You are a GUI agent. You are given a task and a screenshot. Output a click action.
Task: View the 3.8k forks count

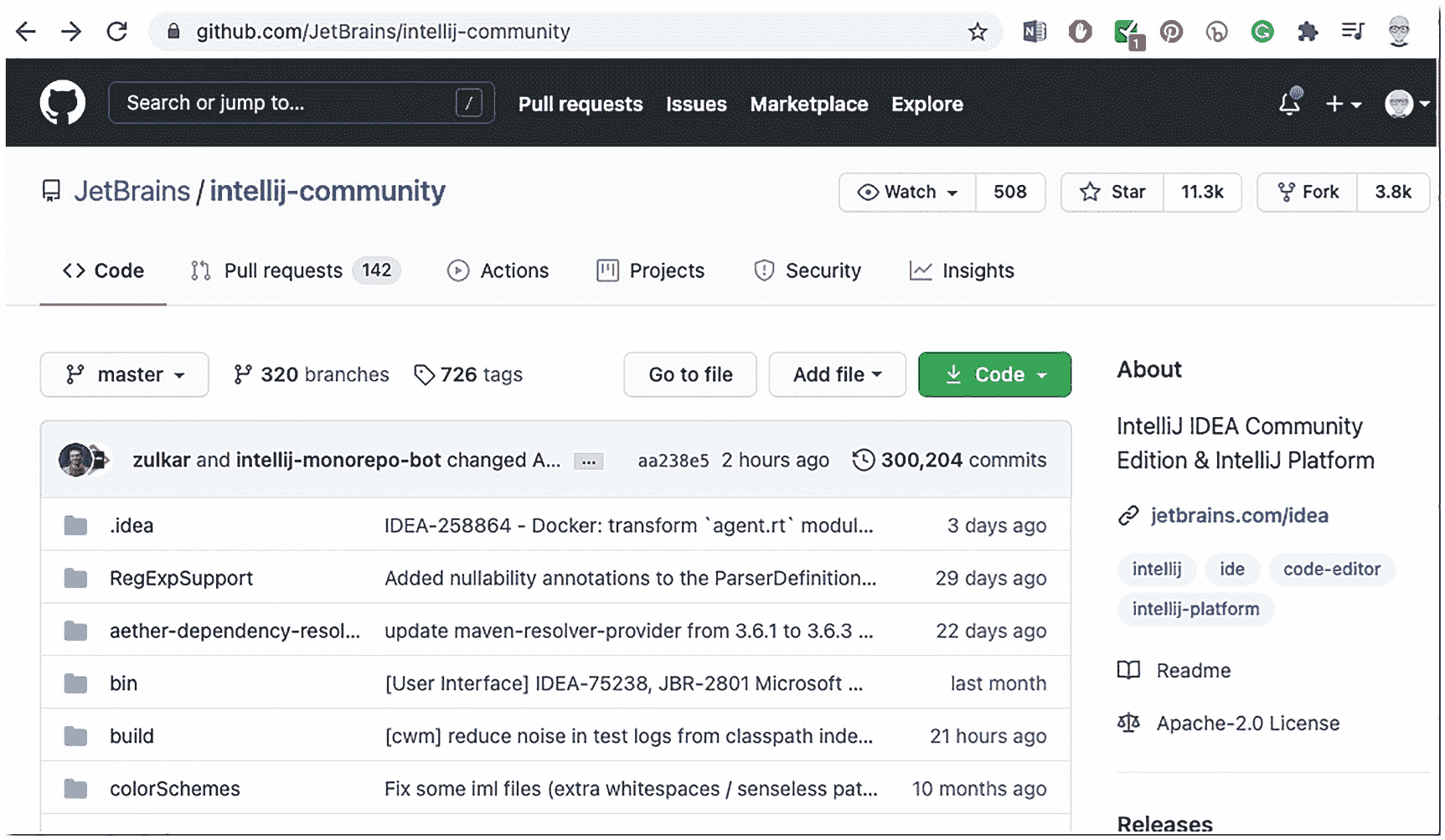[1393, 192]
